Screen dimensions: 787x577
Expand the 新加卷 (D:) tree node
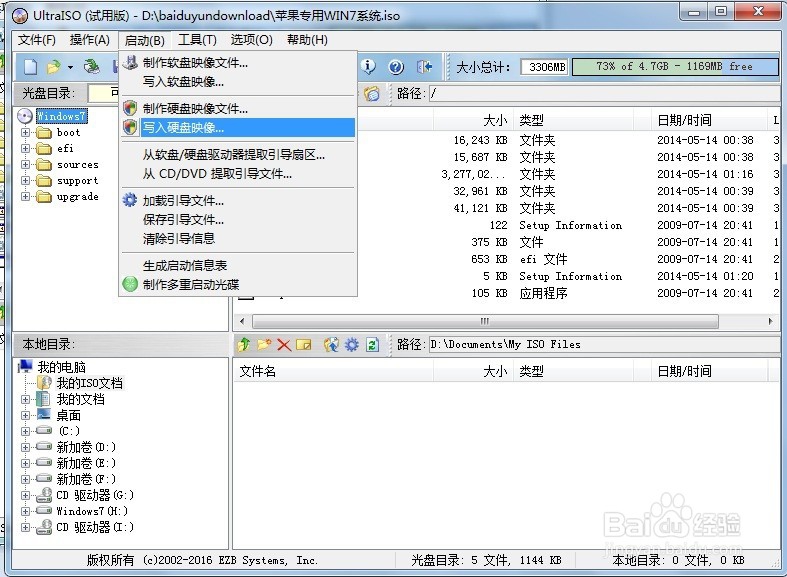[25, 447]
